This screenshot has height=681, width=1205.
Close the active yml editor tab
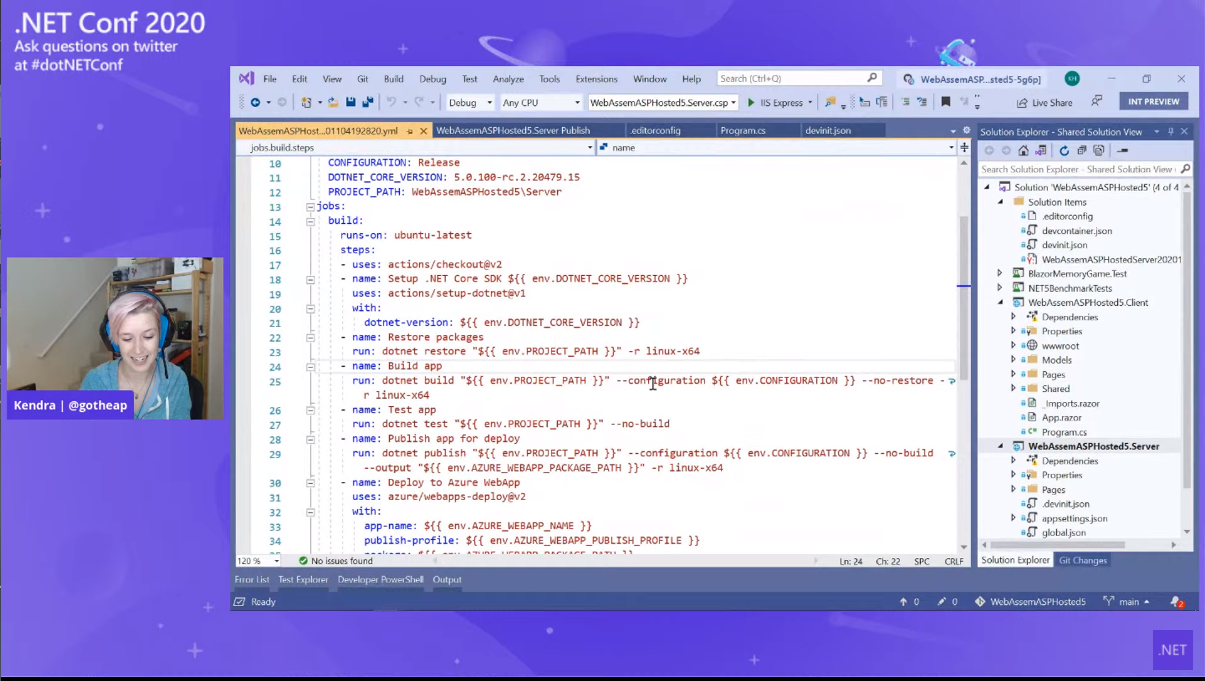click(424, 130)
